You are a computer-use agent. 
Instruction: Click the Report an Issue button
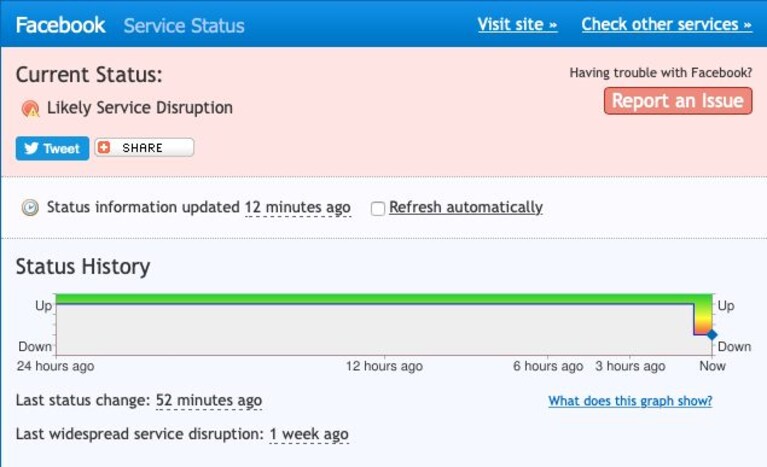pyautogui.click(x=678, y=101)
